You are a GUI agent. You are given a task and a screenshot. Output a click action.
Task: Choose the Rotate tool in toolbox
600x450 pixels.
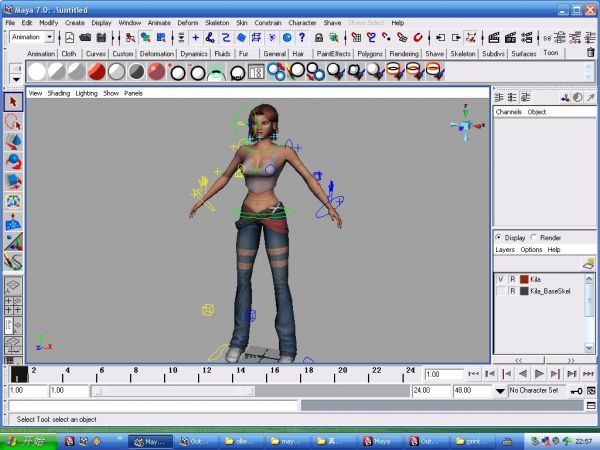click(x=13, y=161)
